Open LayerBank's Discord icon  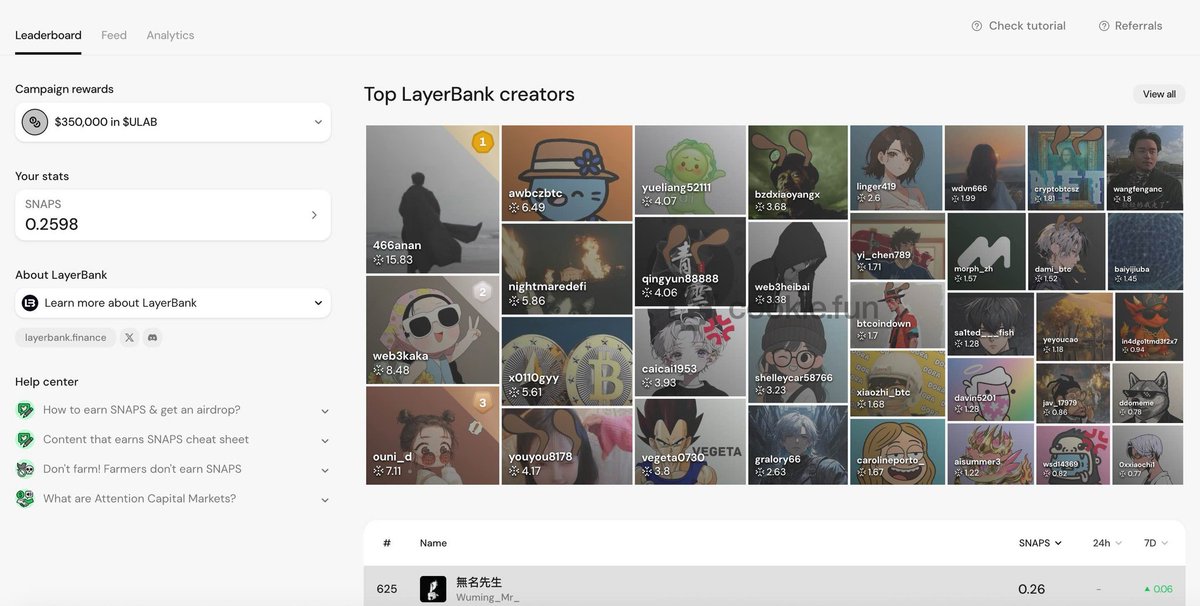click(x=152, y=338)
